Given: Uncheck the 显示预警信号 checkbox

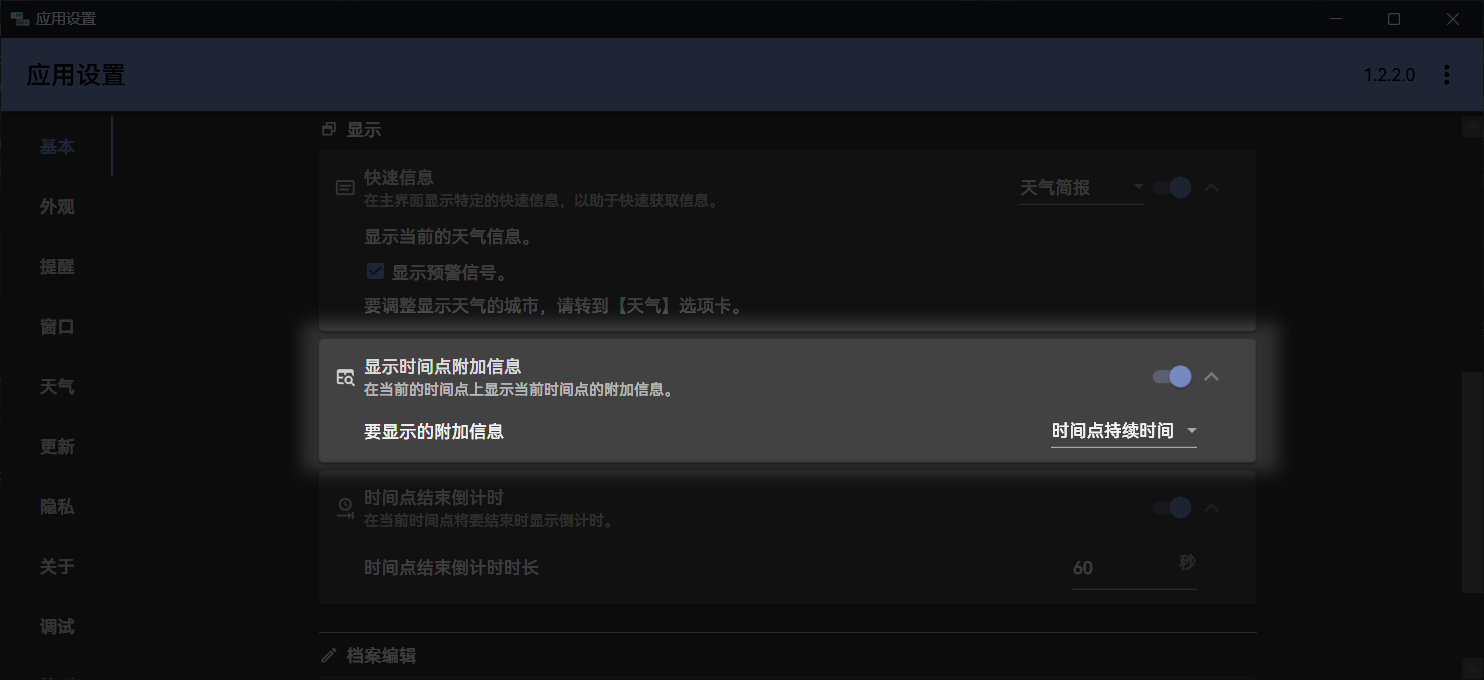Looking at the screenshot, I should click(x=376, y=272).
